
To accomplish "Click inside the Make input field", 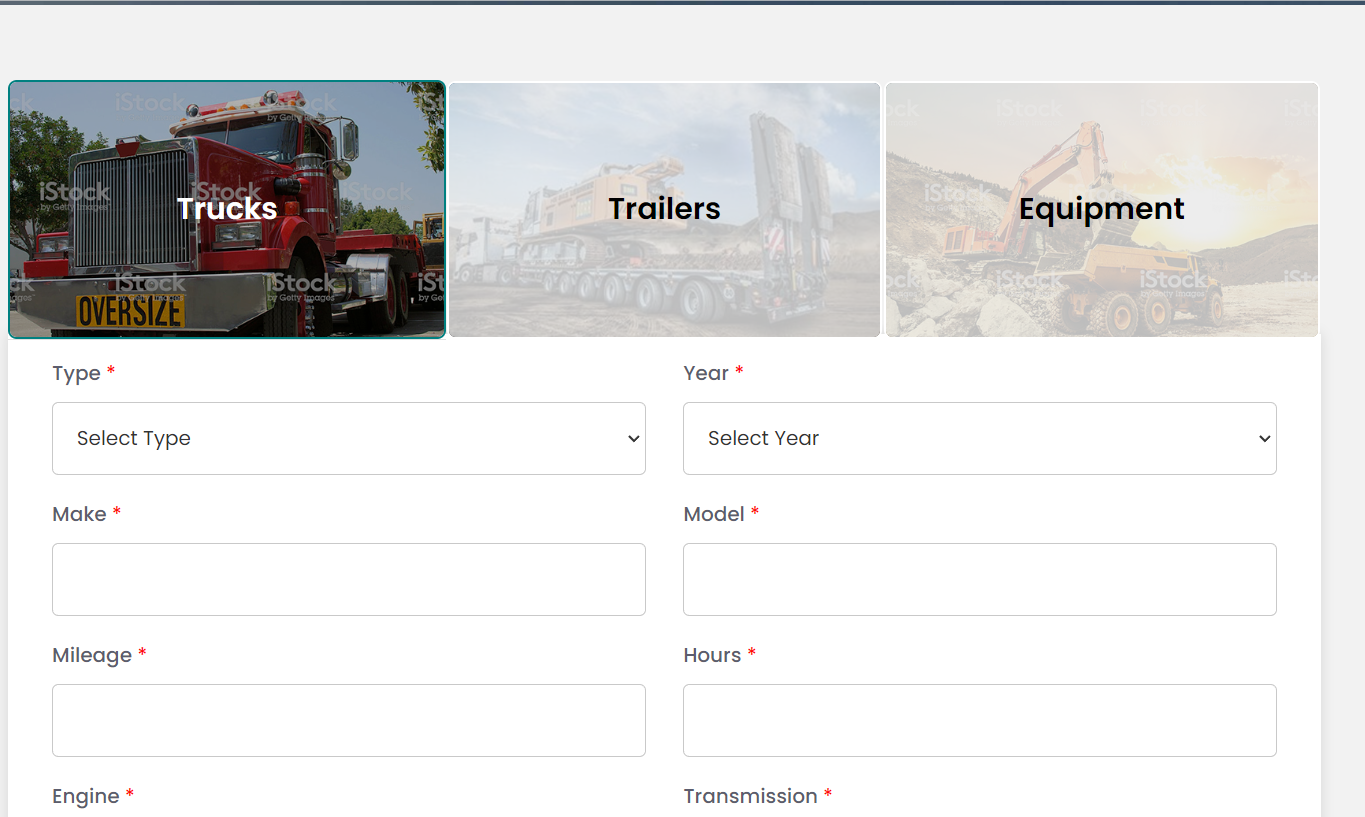I will [348, 579].
